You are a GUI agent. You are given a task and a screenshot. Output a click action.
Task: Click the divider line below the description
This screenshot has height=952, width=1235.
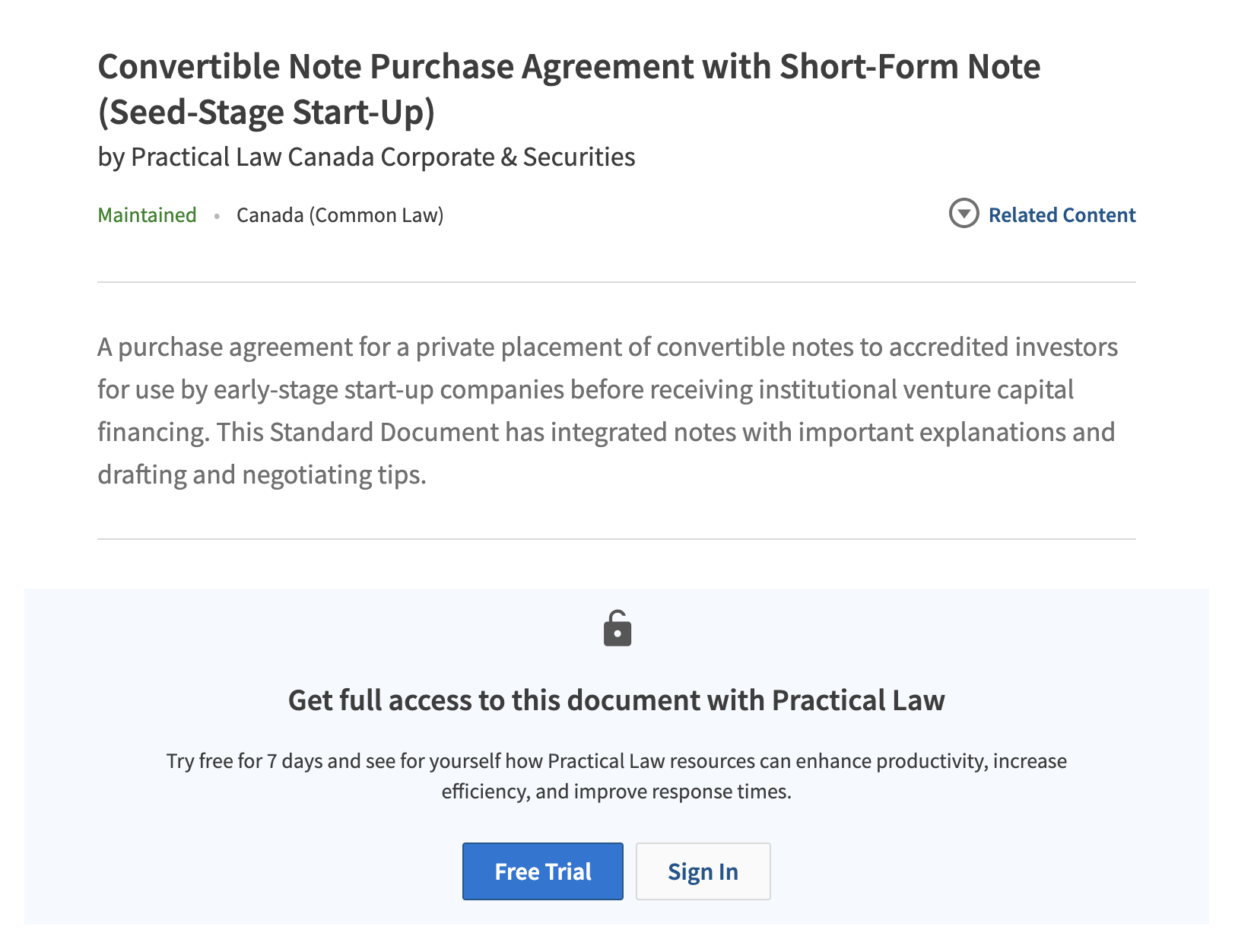(616, 539)
